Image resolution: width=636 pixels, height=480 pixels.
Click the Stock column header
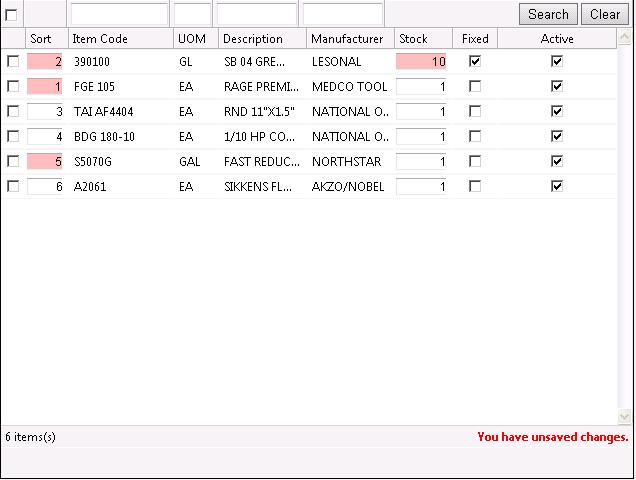click(x=413, y=39)
